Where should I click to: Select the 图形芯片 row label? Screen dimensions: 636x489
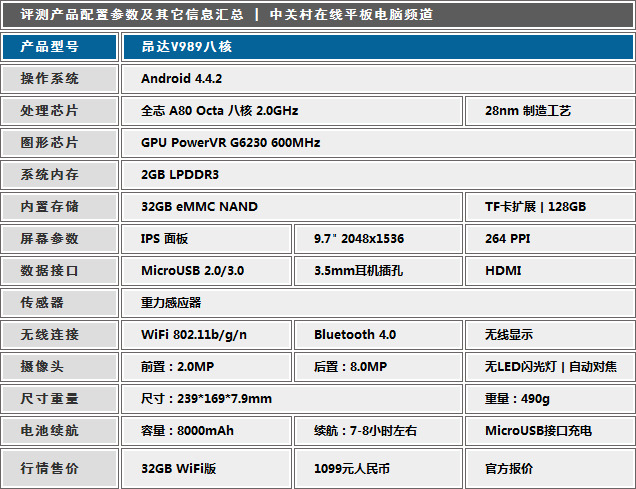click(60, 143)
